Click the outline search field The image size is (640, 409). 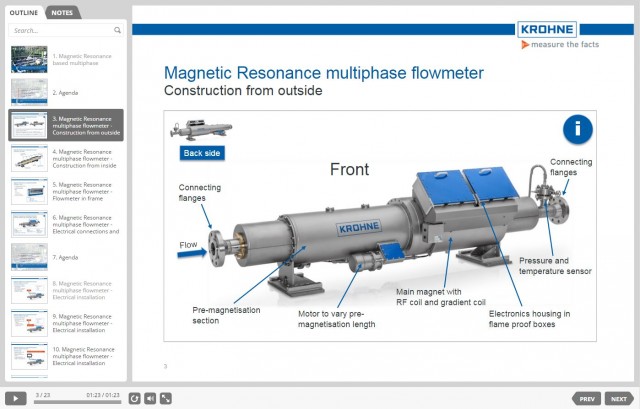pyautogui.click(x=60, y=30)
